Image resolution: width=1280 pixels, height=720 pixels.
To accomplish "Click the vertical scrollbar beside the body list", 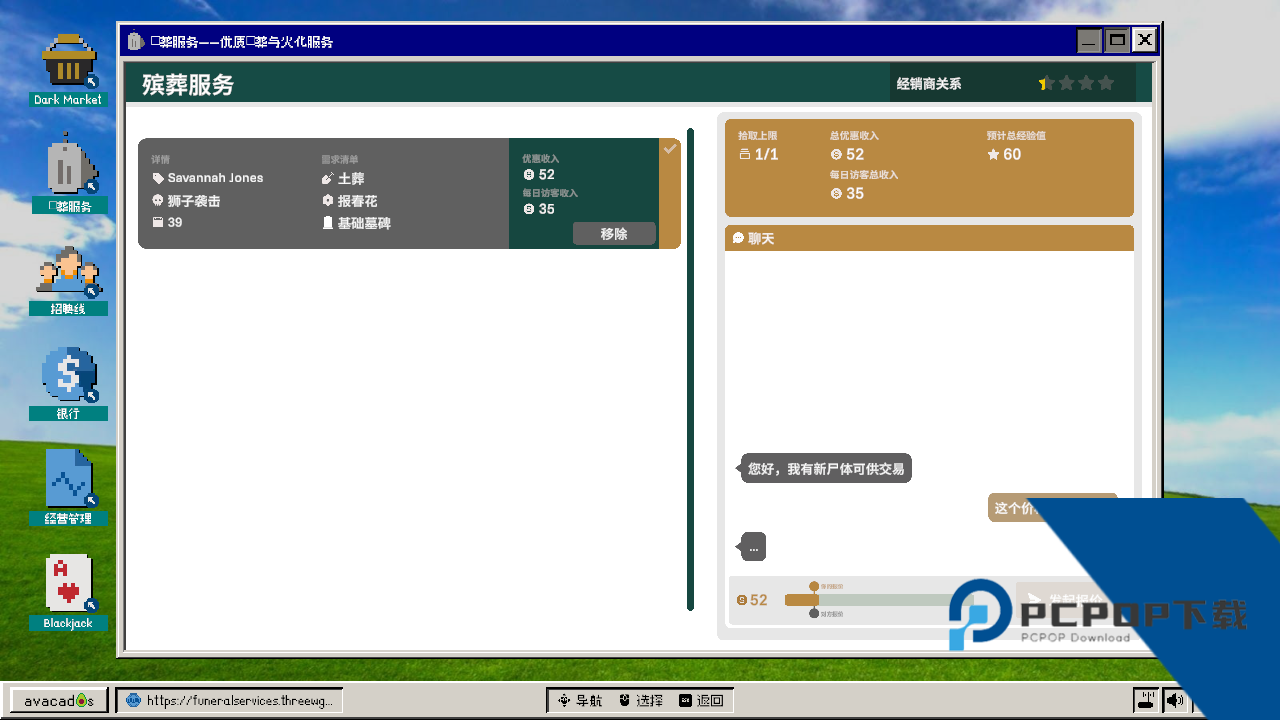I will (690, 368).
